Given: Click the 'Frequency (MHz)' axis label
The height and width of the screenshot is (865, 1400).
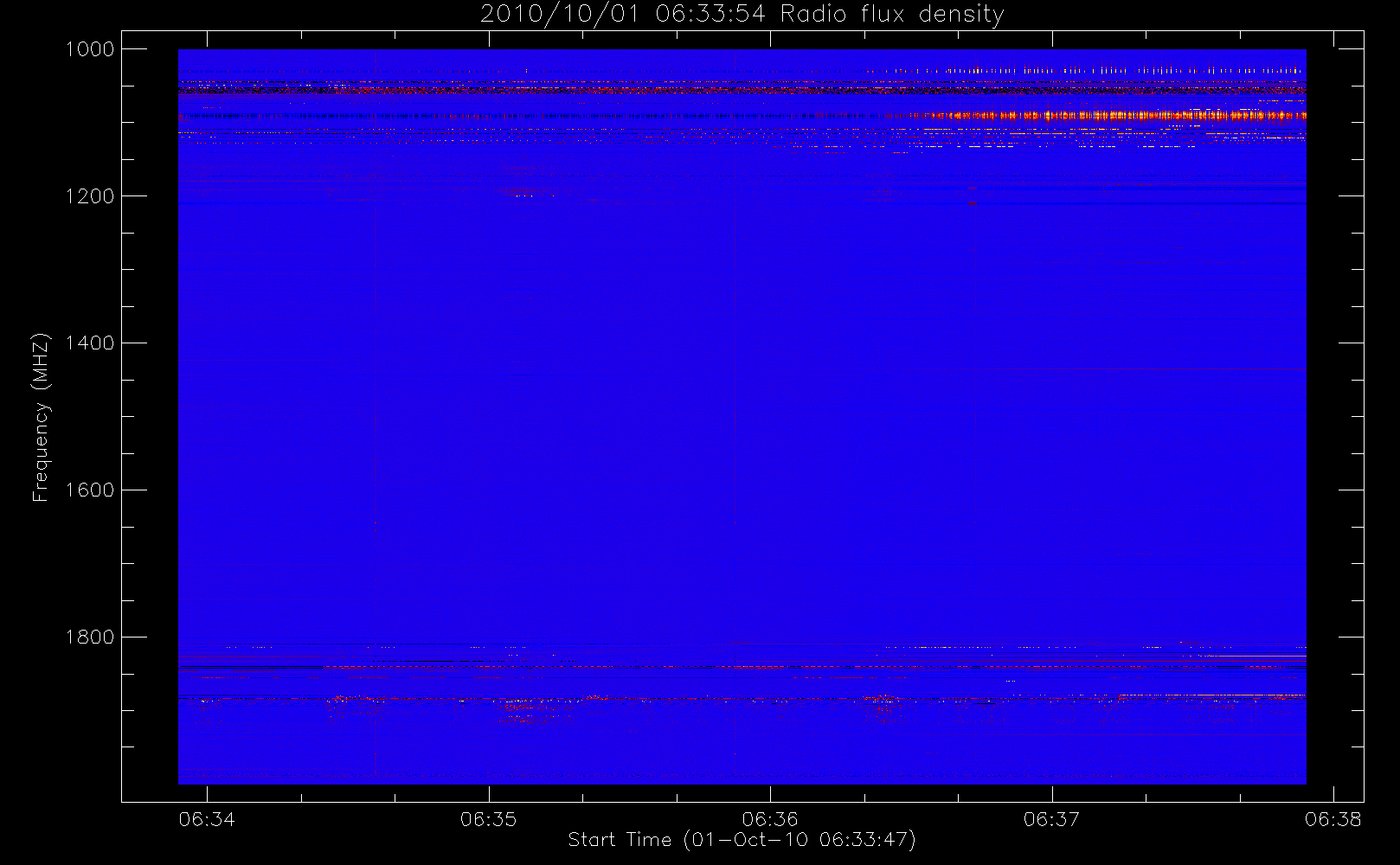Looking at the screenshot, I should [x=40, y=417].
